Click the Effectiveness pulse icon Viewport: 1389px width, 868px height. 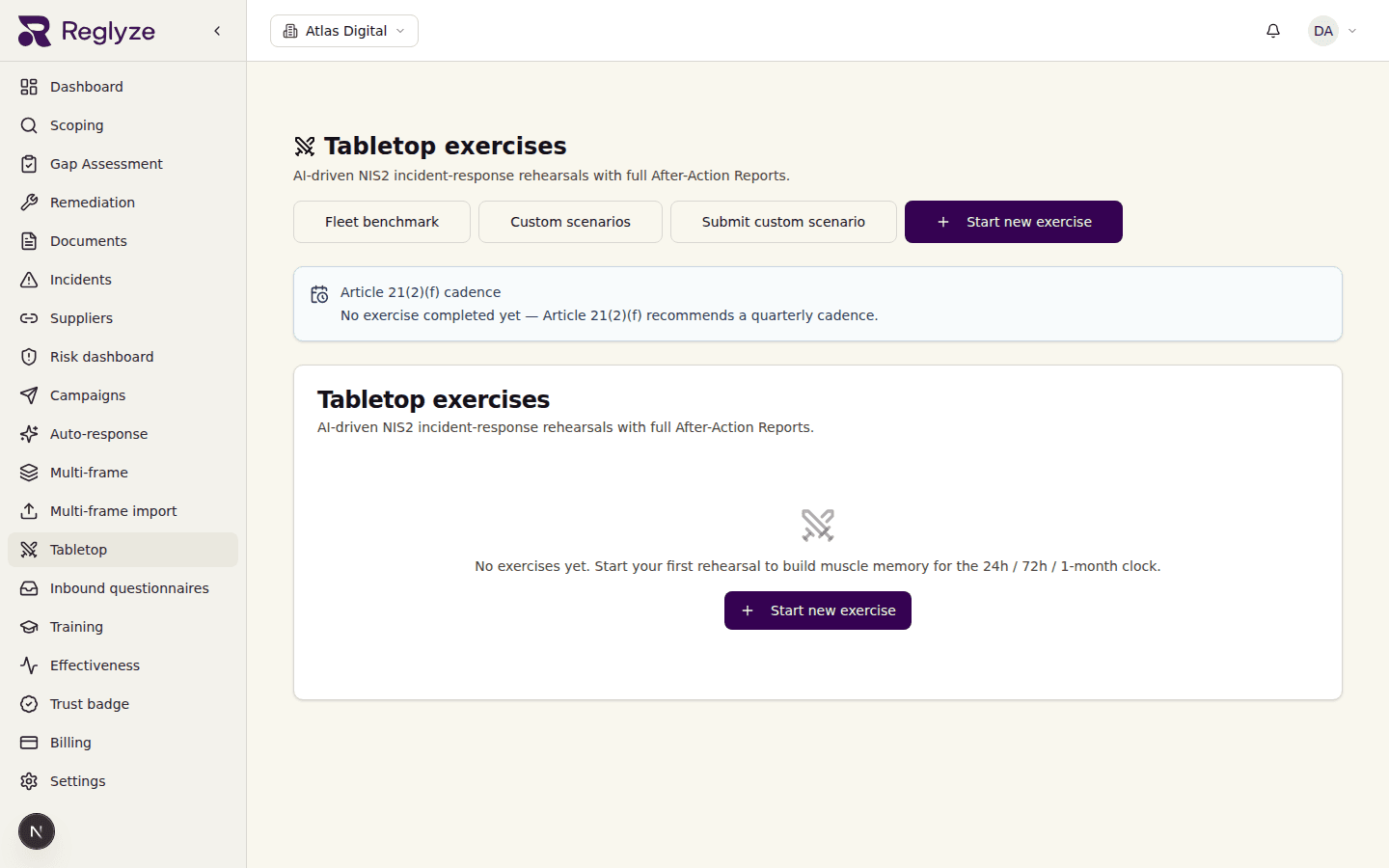(x=29, y=665)
